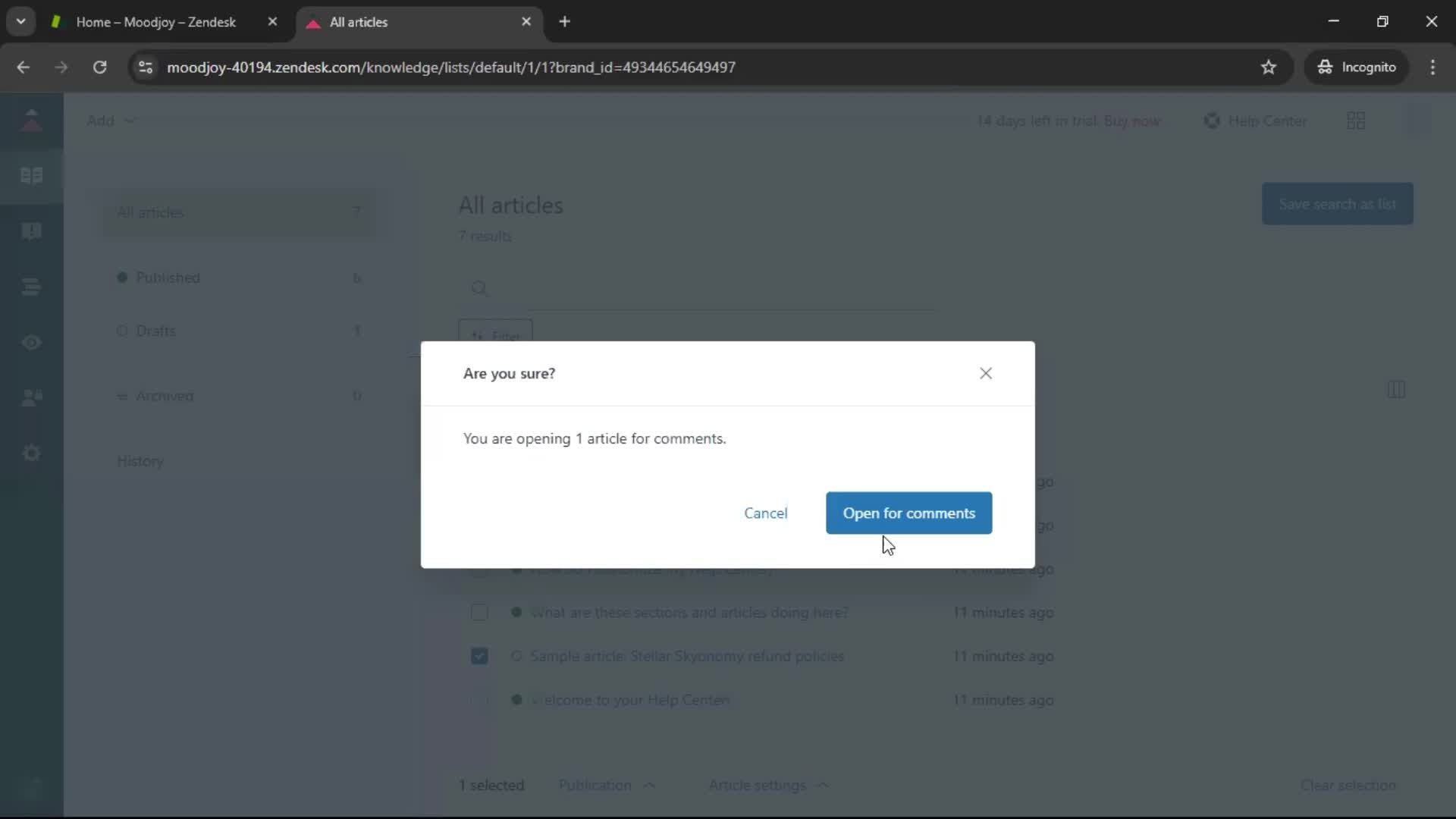
Task: Open the Help Center link
Action: [x=1255, y=121]
